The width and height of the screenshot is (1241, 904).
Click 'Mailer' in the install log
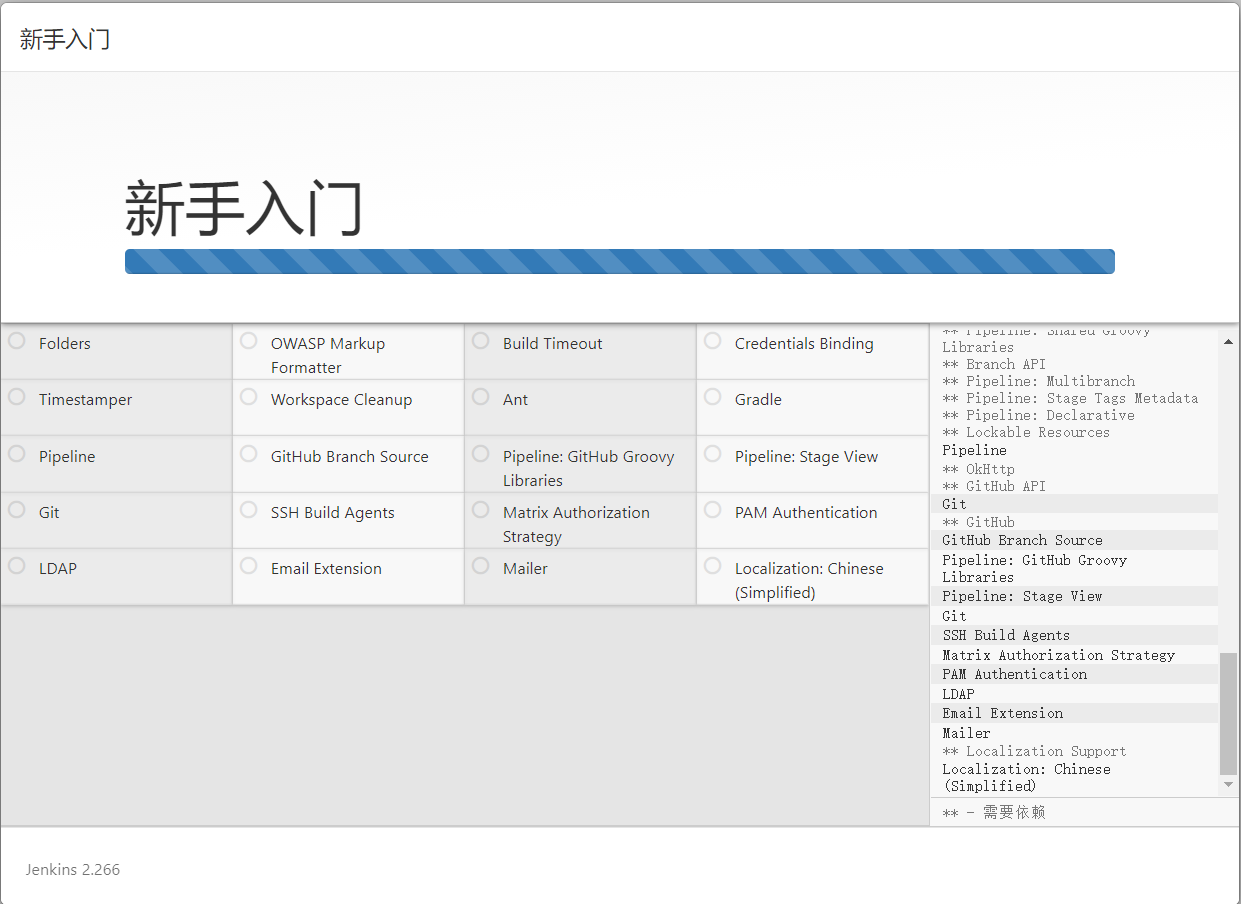click(x=966, y=734)
